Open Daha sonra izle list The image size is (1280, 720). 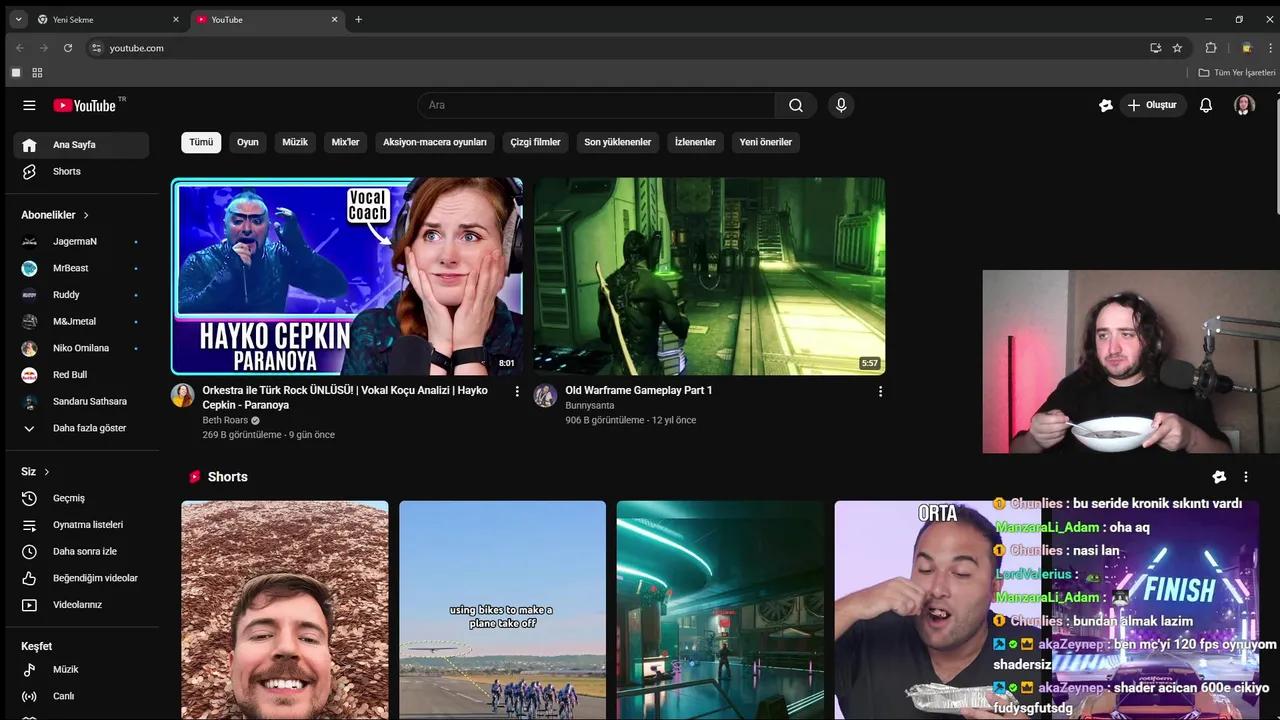click(82, 552)
